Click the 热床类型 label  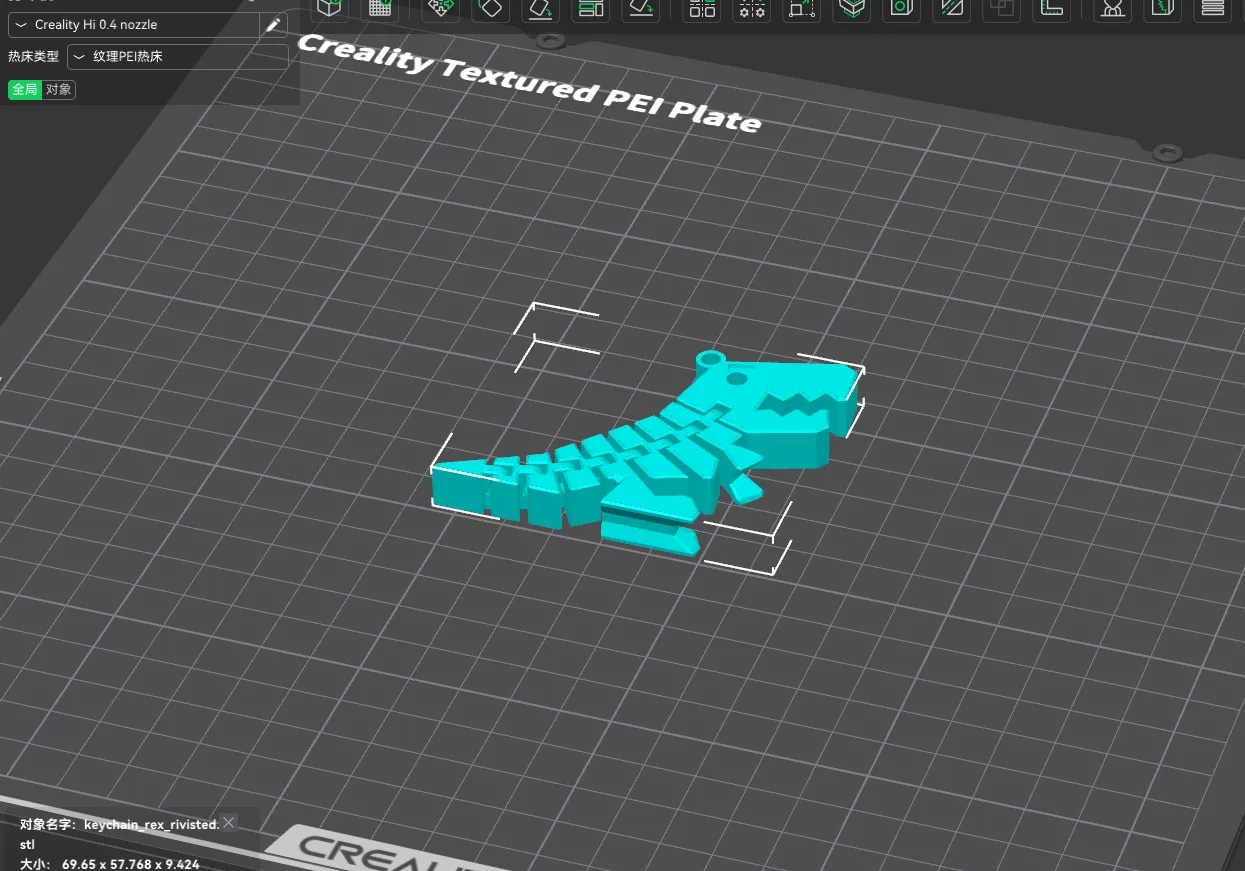coord(34,57)
